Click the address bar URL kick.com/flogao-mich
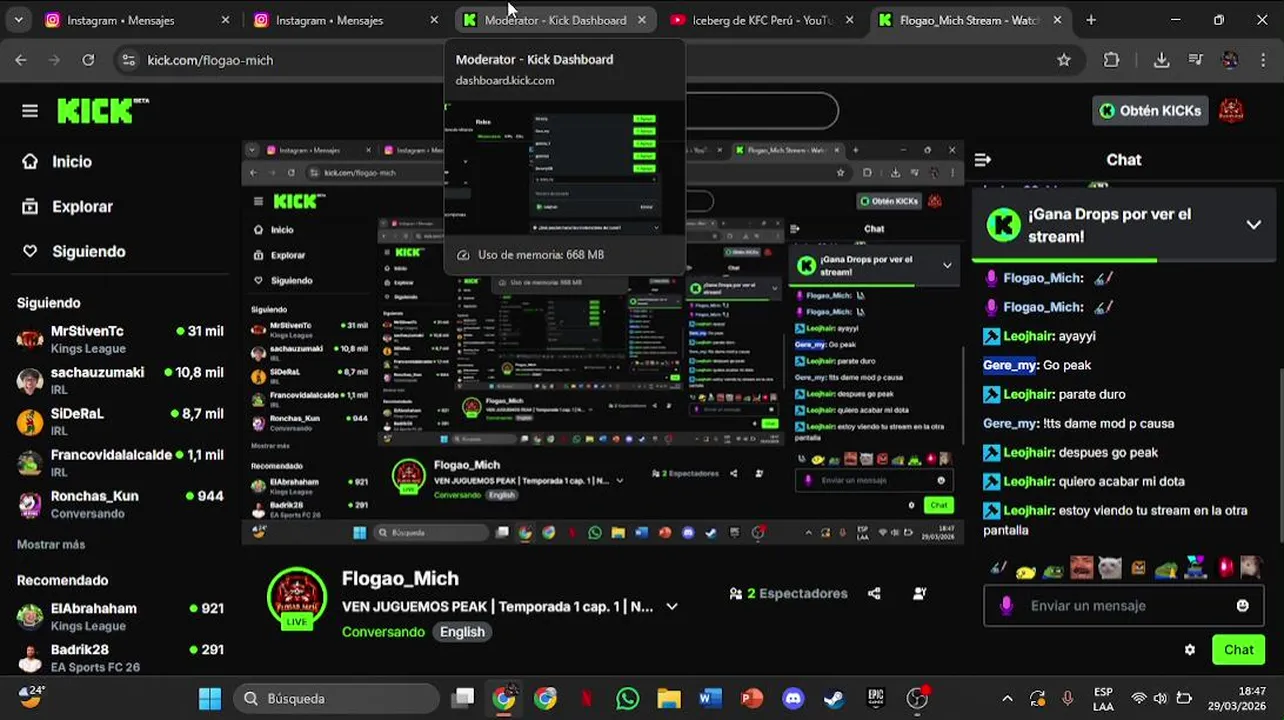This screenshot has height=720, width=1284. click(210, 60)
